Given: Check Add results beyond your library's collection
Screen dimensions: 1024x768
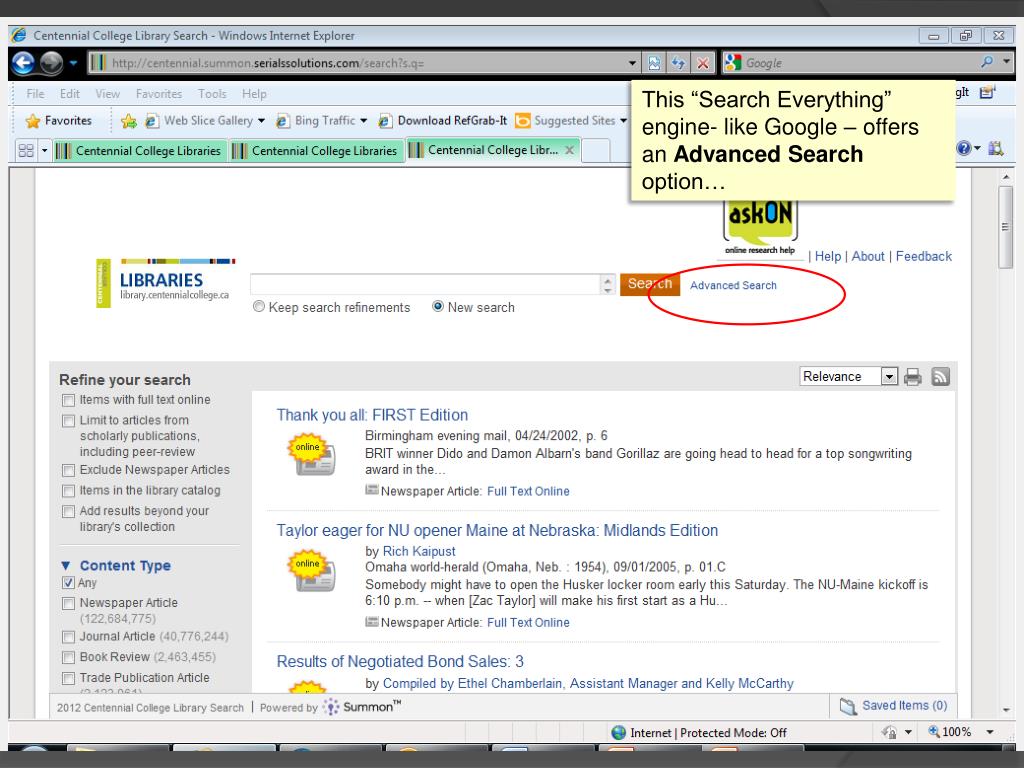Looking at the screenshot, I should coord(69,511).
